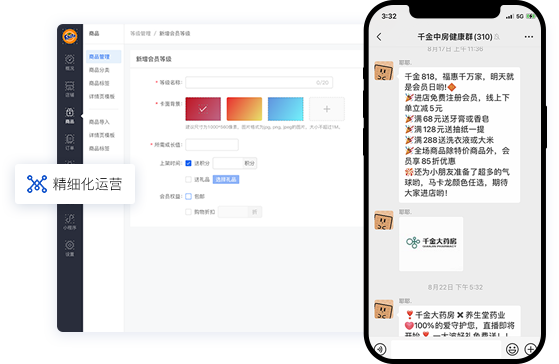The height and width of the screenshot is (364, 559).
Task: Check the 购物折扣 discount checkbox
Action: click(x=188, y=212)
